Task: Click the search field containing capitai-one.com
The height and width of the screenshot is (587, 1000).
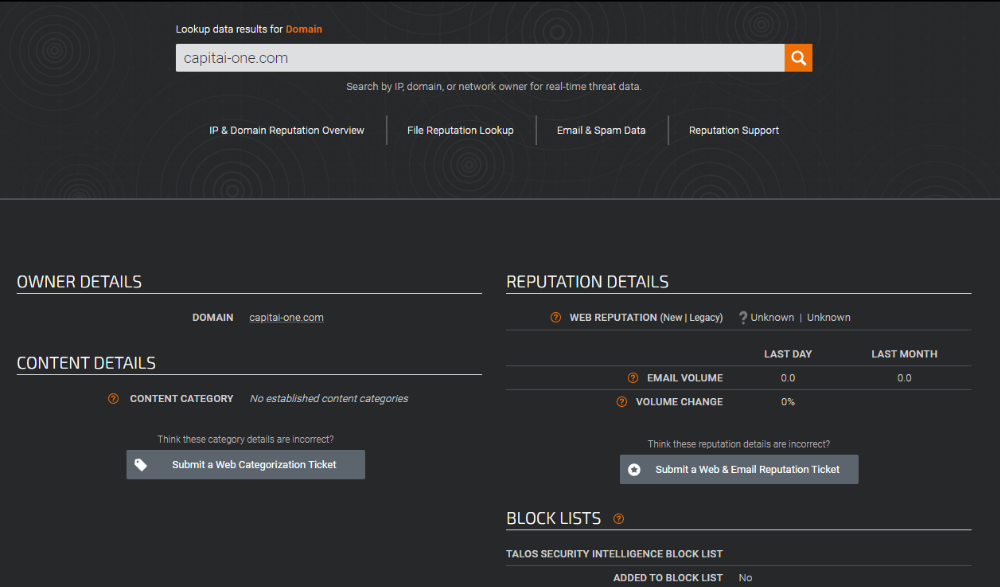Action: [480, 58]
